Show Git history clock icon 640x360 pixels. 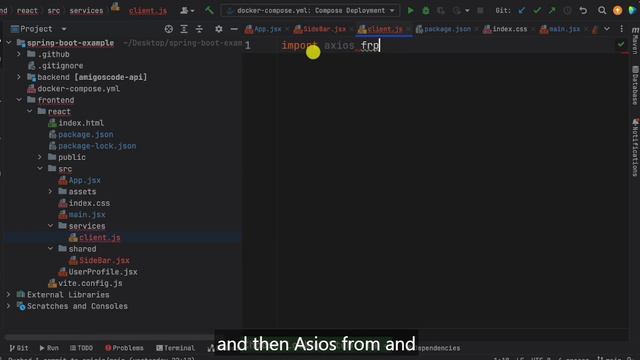tap(567, 10)
